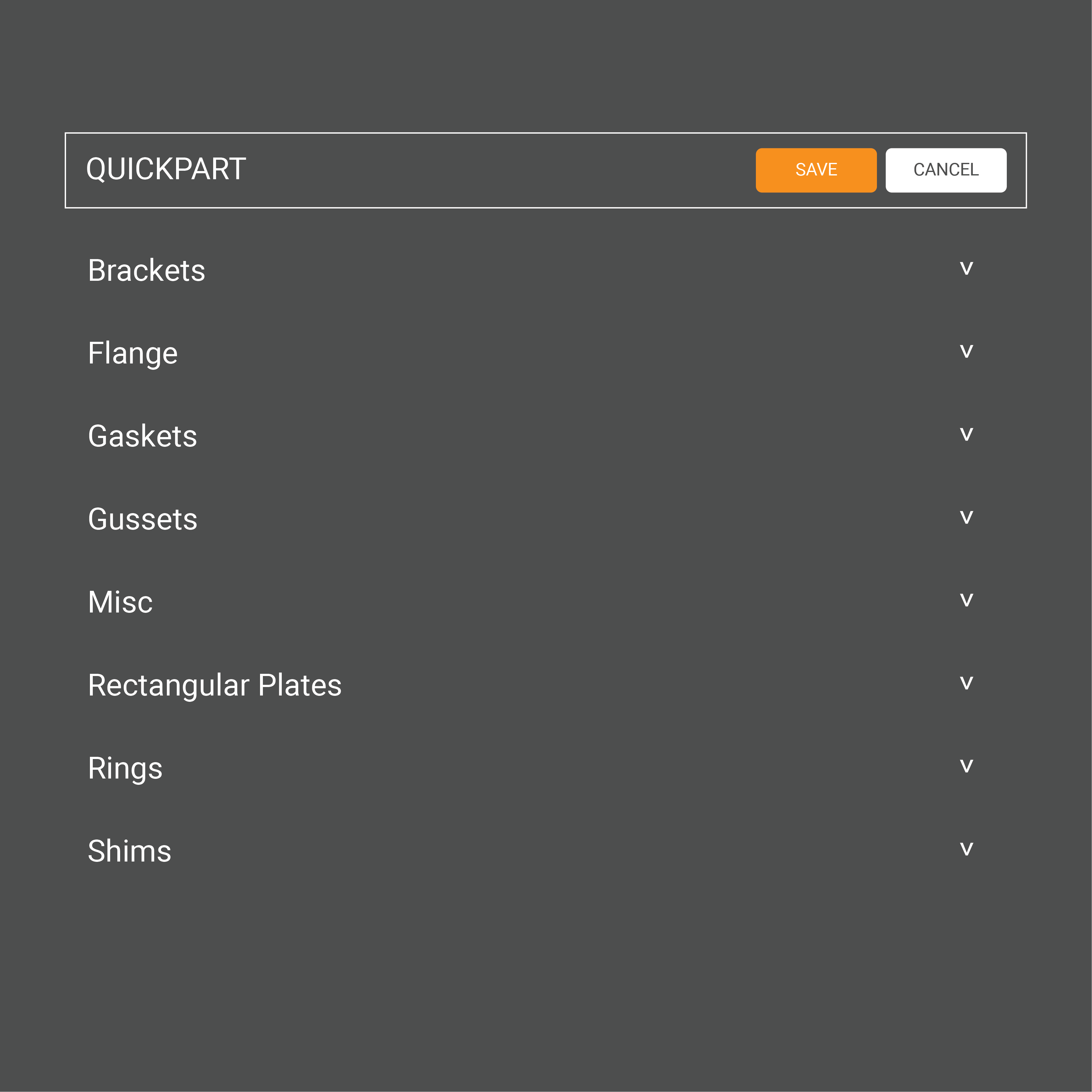
Task: Expand the Rings chevron arrow
Action: click(x=967, y=766)
